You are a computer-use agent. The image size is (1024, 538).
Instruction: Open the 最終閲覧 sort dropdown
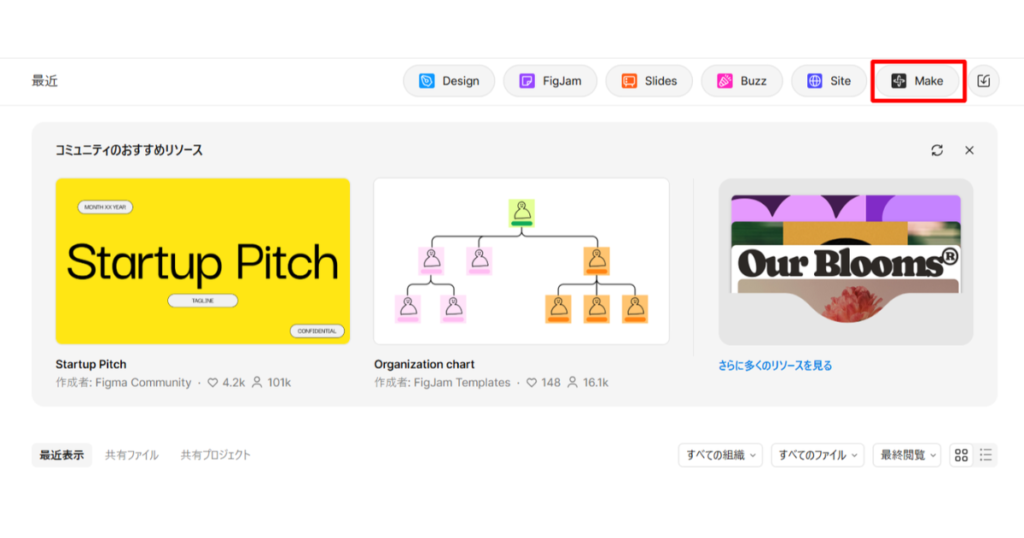point(907,455)
